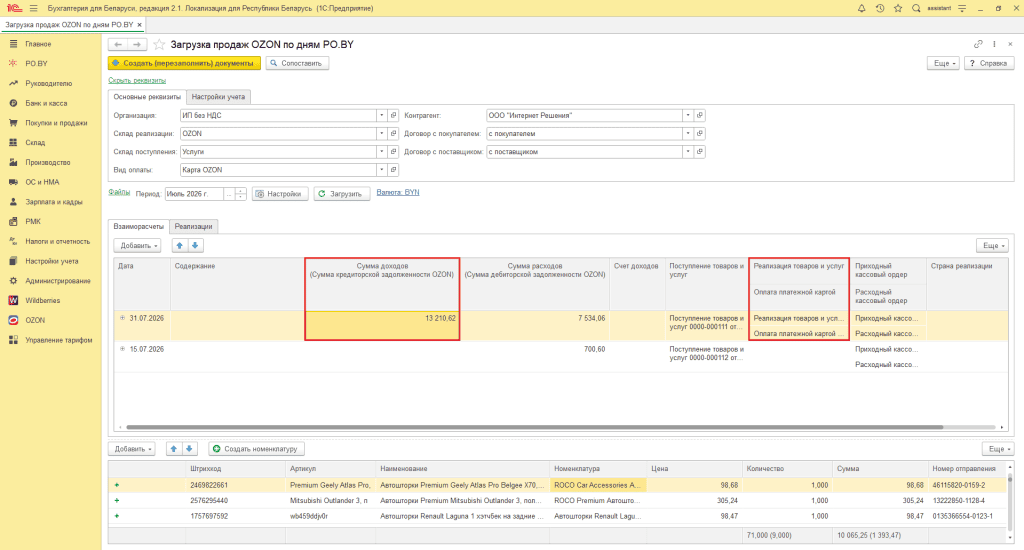Open РМК sidebar section
Screen dimensions: 1024x550
pos(33,221)
